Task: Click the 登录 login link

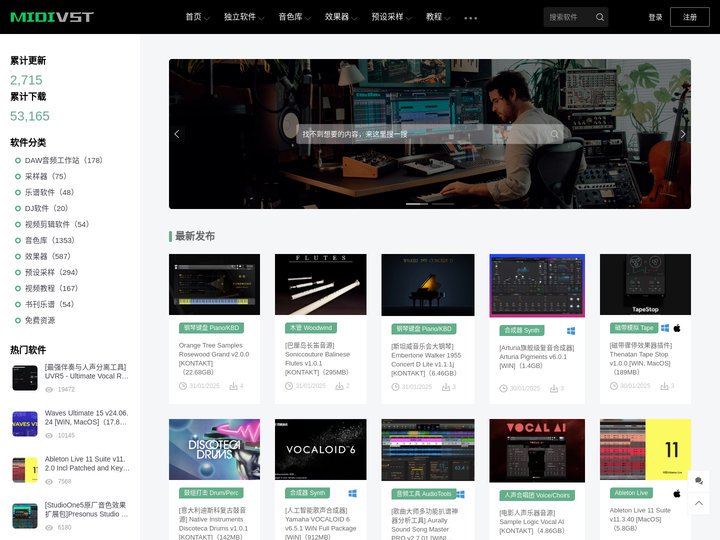Action: (x=655, y=17)
